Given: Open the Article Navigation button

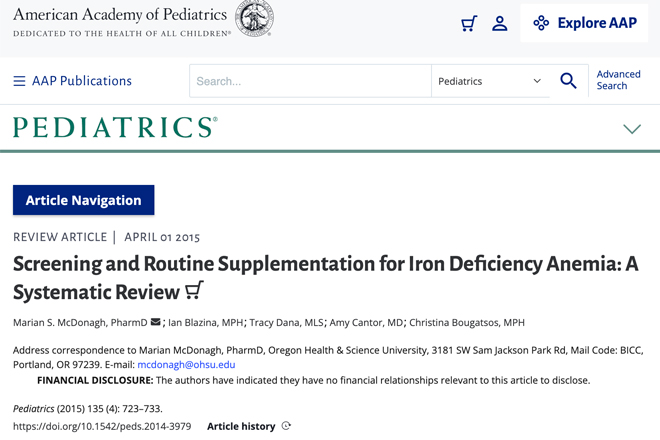Looking at the screenshot, I should point(83,200).
